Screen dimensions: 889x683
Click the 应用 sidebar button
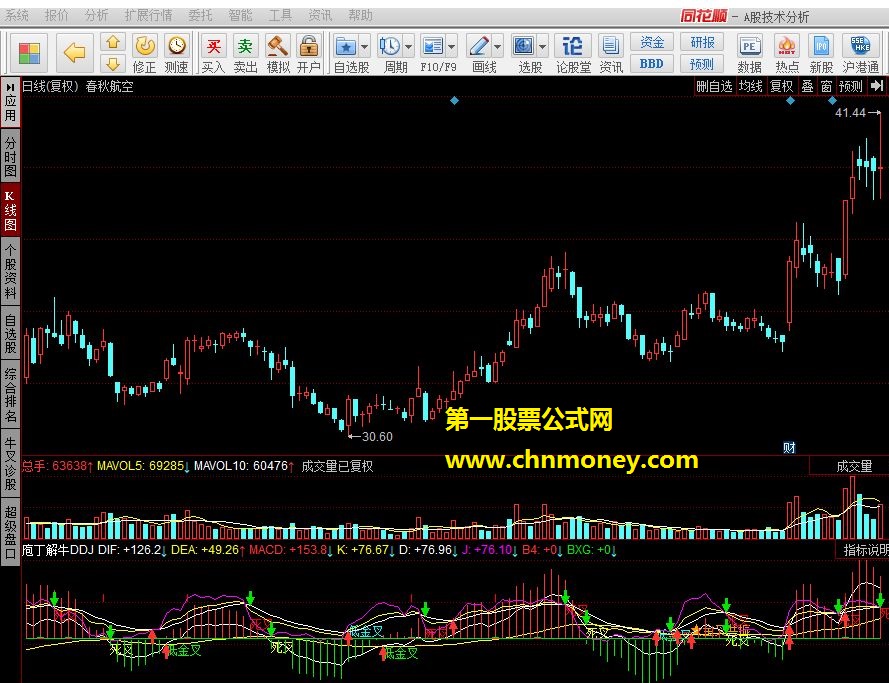(x=10, y=103)
